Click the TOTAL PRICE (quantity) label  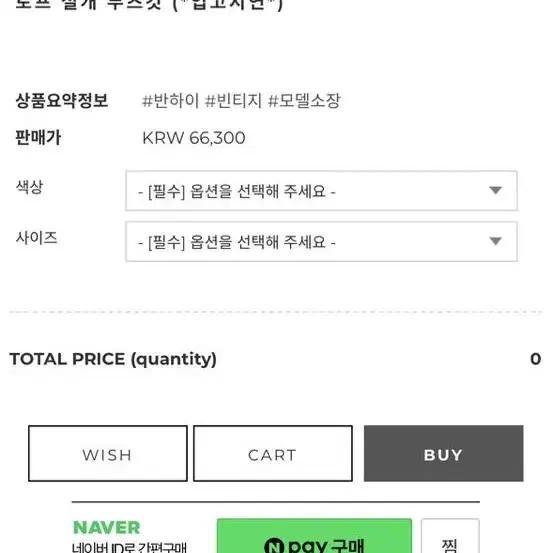click(x=113, y=359)
